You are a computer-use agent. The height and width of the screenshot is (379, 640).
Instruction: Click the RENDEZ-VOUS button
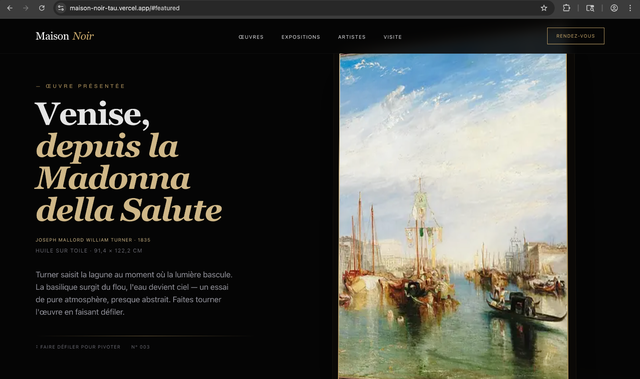(x=576, y=36)
